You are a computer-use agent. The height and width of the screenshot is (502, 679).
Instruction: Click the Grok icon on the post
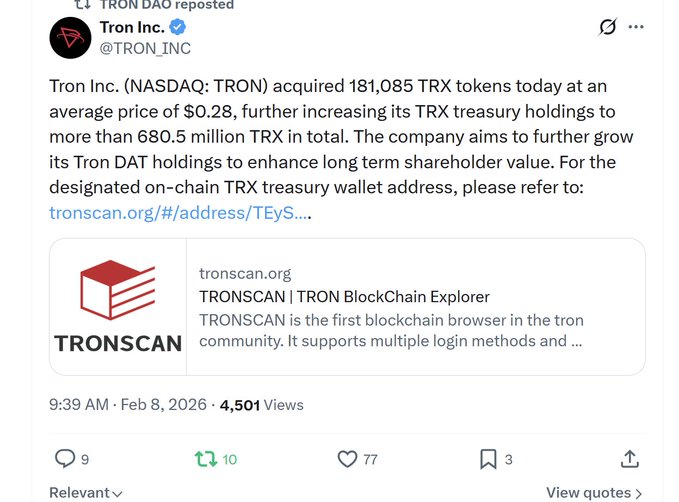pyautogui.click(x=607, y=27)
